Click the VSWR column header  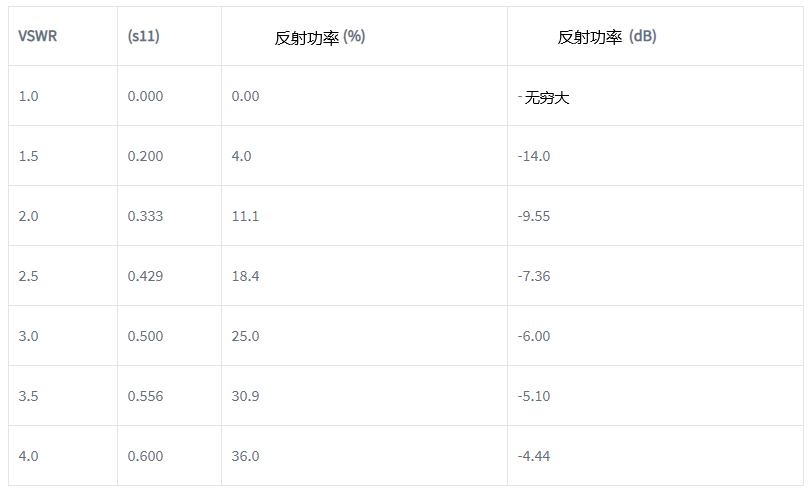point(35,36)
